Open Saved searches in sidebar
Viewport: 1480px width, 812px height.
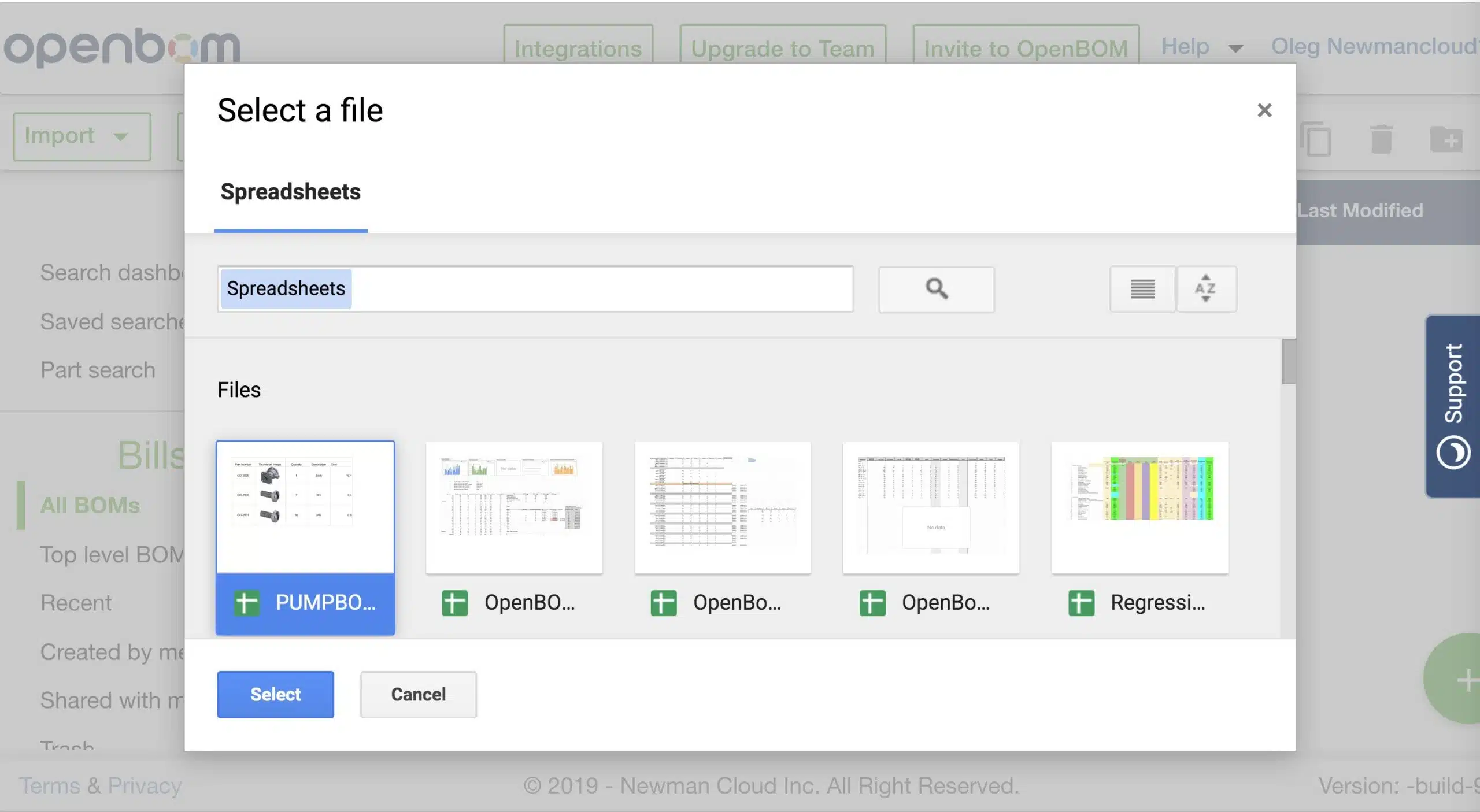pos(112,322)
